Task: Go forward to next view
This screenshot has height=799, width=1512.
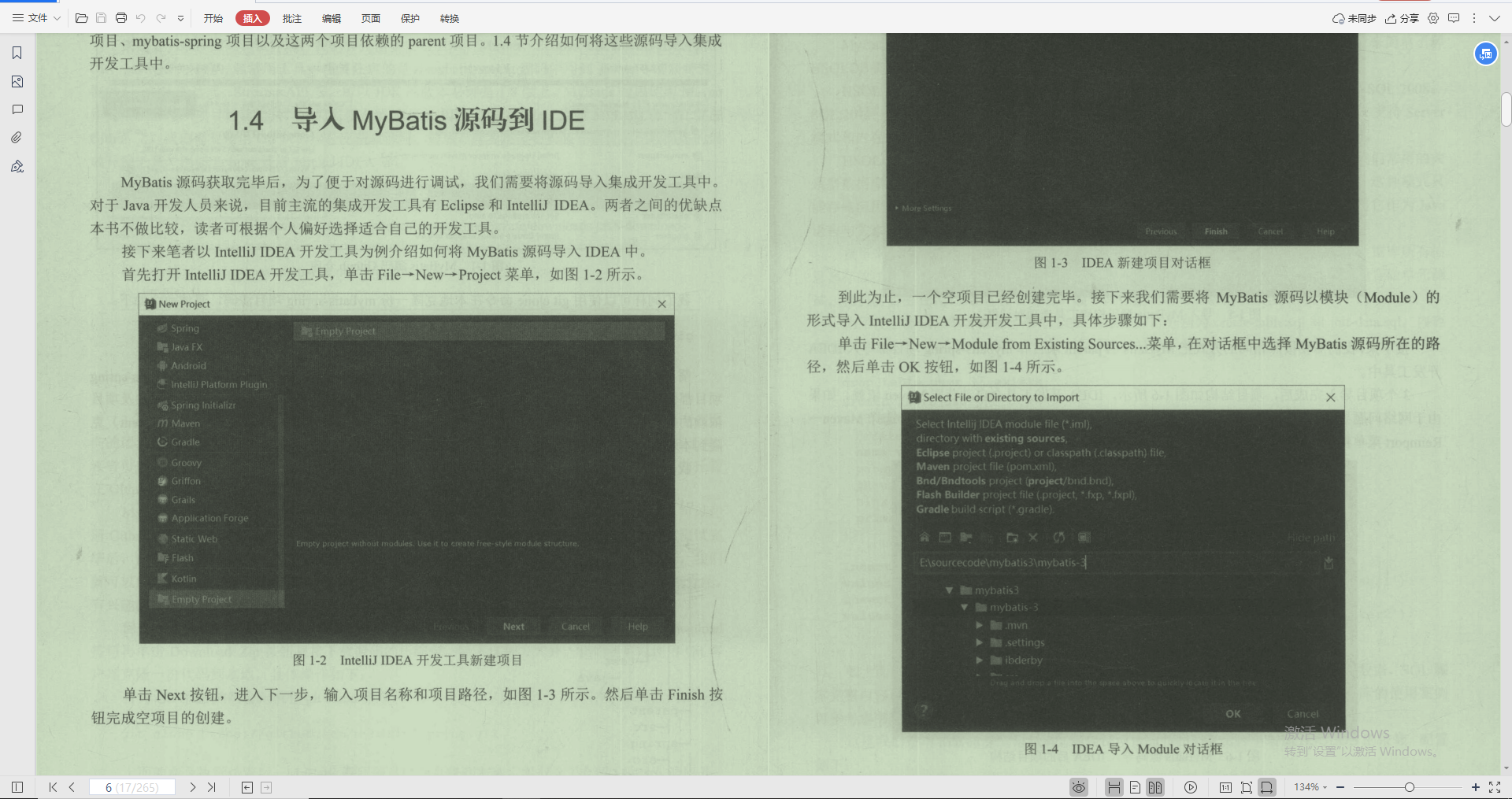Action: pos(266,787)
